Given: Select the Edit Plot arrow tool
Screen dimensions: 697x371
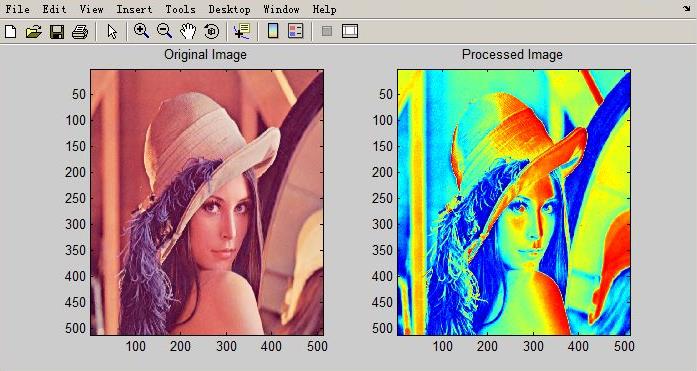Looking at the screenshot, I should pyautogui.click(x=112, y=32).
